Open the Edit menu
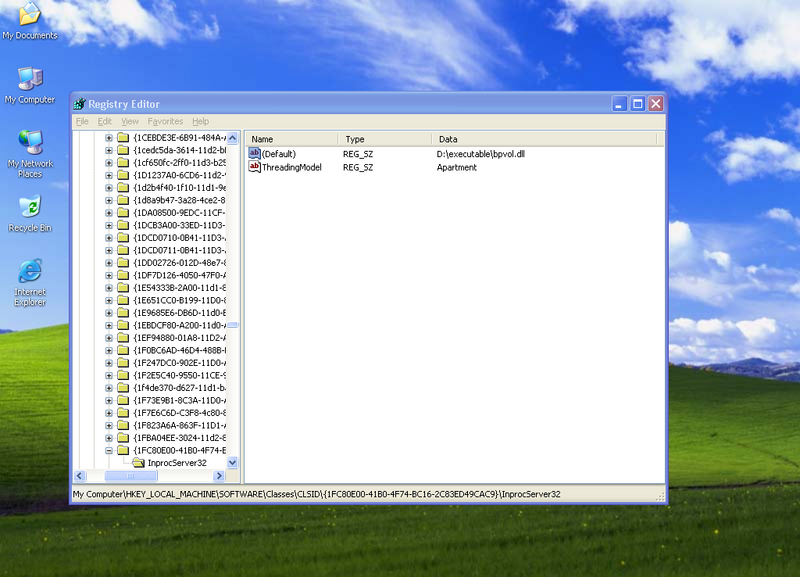800x577 pixels. click(x=105, y=121)
